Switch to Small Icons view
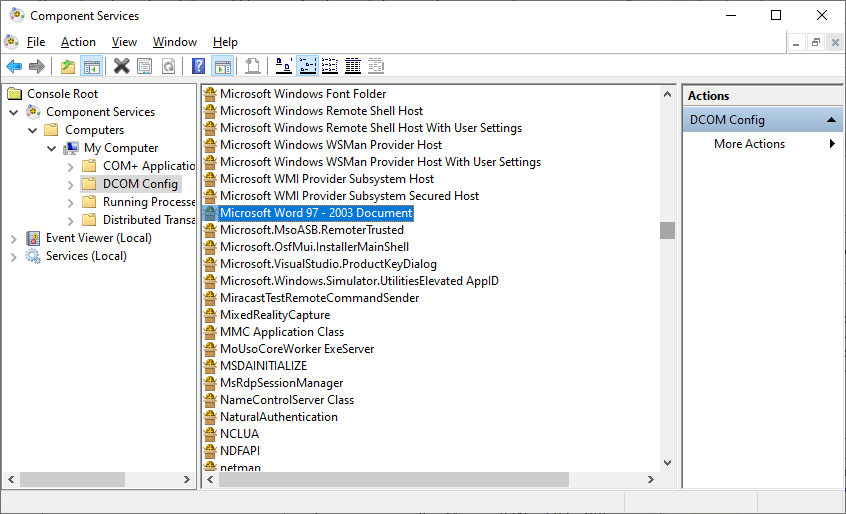846x514 pixels. [308, 66]
